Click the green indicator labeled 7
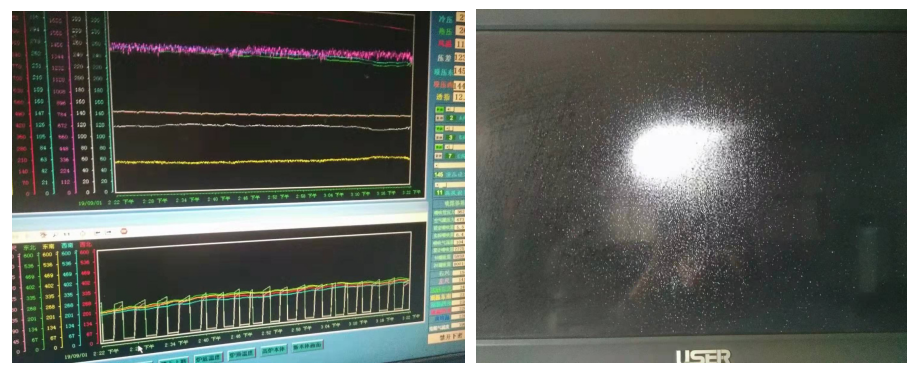This screenshot has height=369, width=921. pos(451,156)
